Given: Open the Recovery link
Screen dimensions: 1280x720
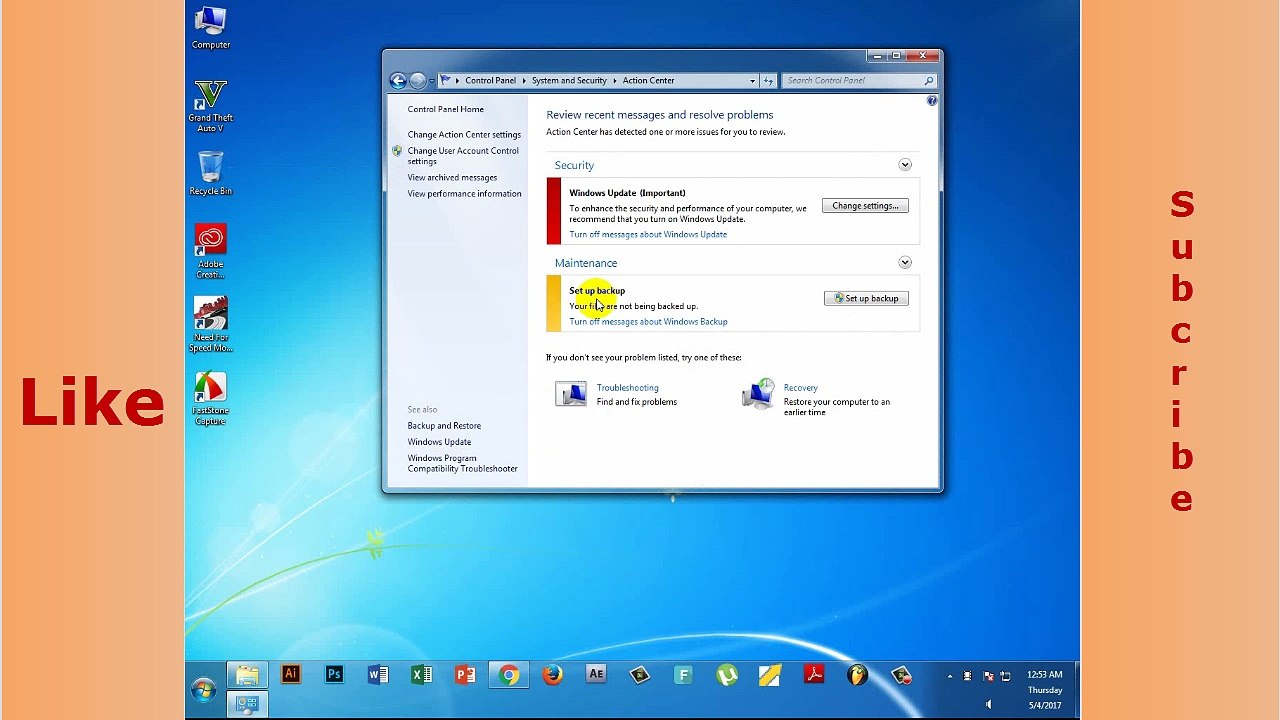Looking at the screenshot, I should click(x=800, y=388).
